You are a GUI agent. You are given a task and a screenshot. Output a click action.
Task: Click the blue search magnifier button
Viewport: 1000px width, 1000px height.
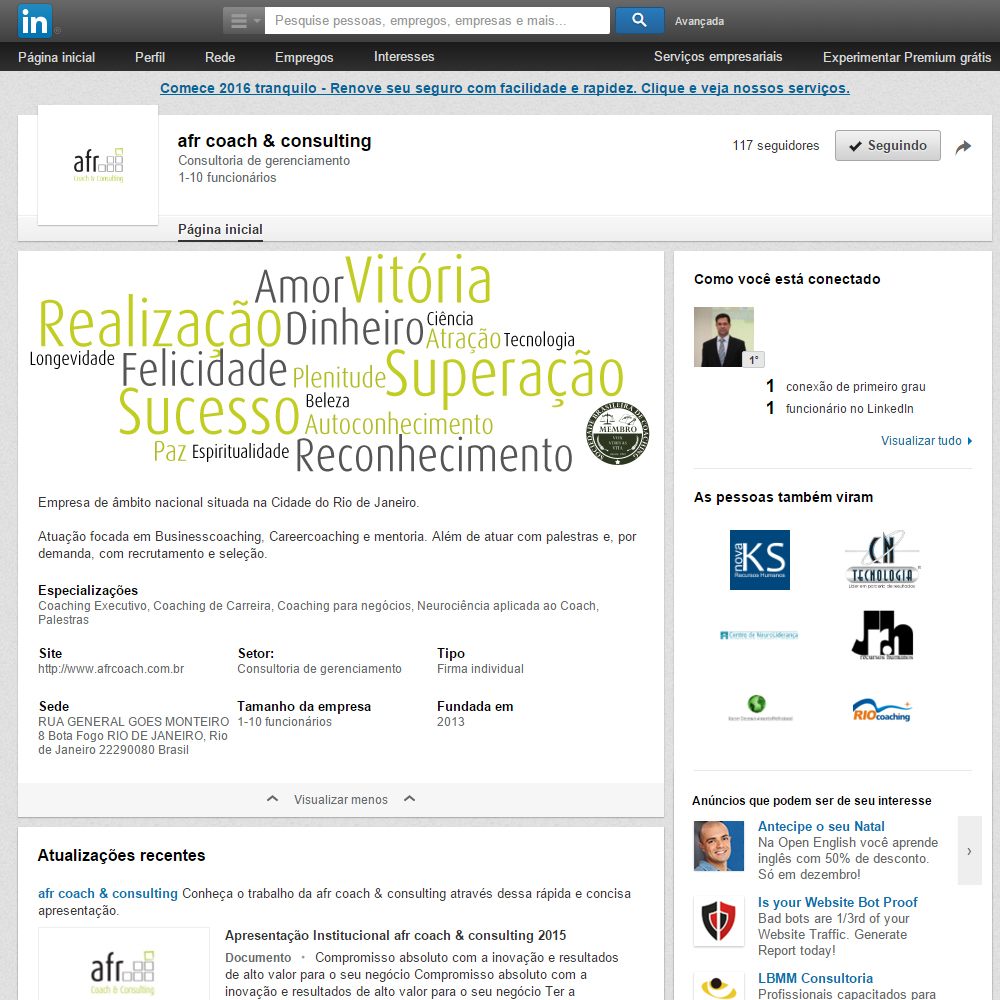pyautogui.click(x=639, y=20)
